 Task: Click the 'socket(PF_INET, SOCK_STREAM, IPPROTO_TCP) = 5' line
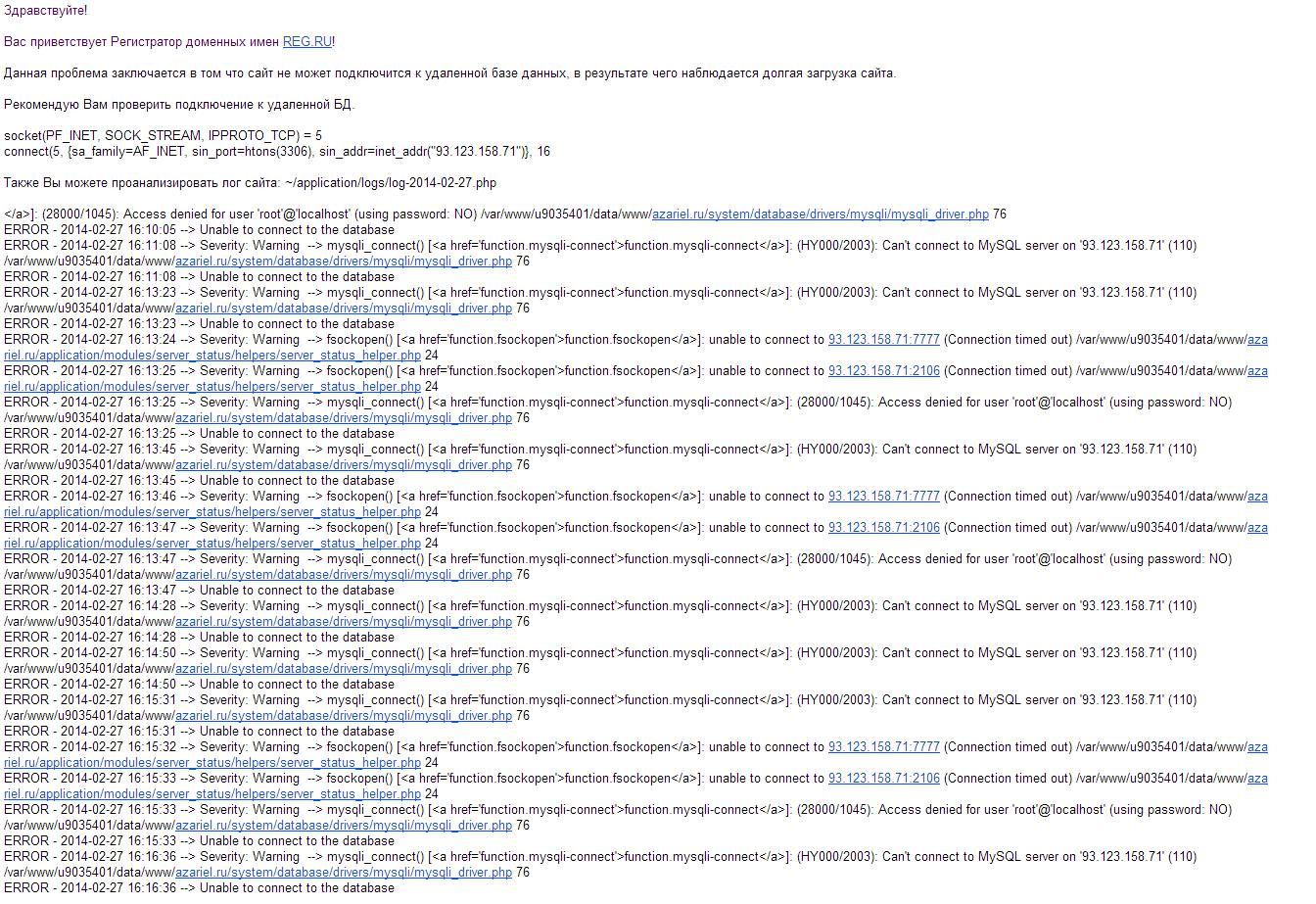pos(163,136)
